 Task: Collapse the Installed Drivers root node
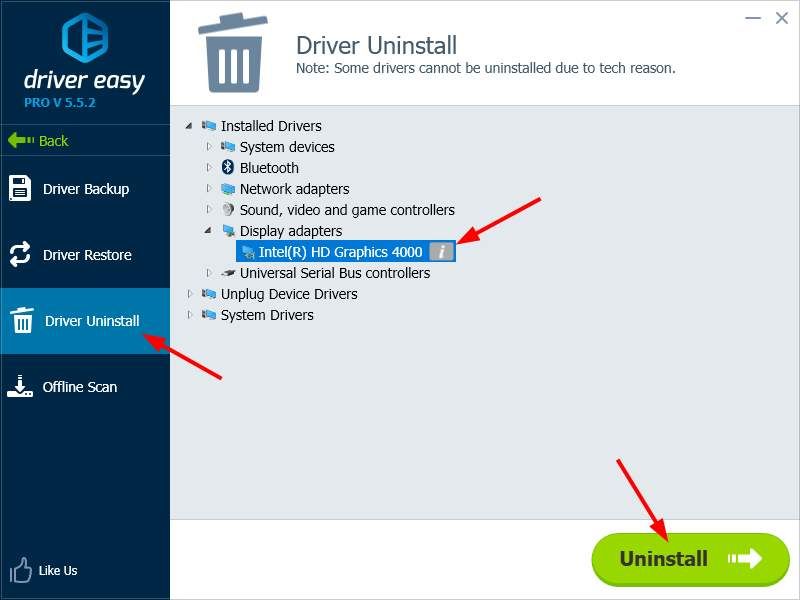(190, 126)
